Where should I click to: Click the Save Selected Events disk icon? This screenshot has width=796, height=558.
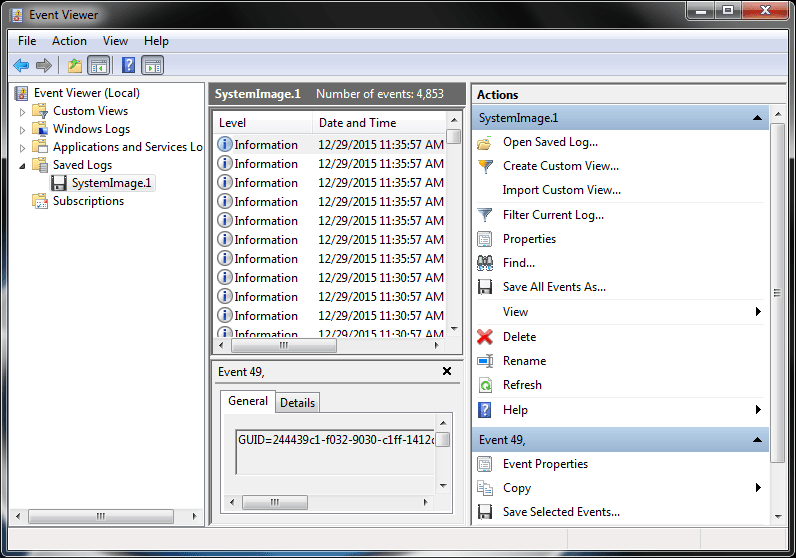point(485,512)
